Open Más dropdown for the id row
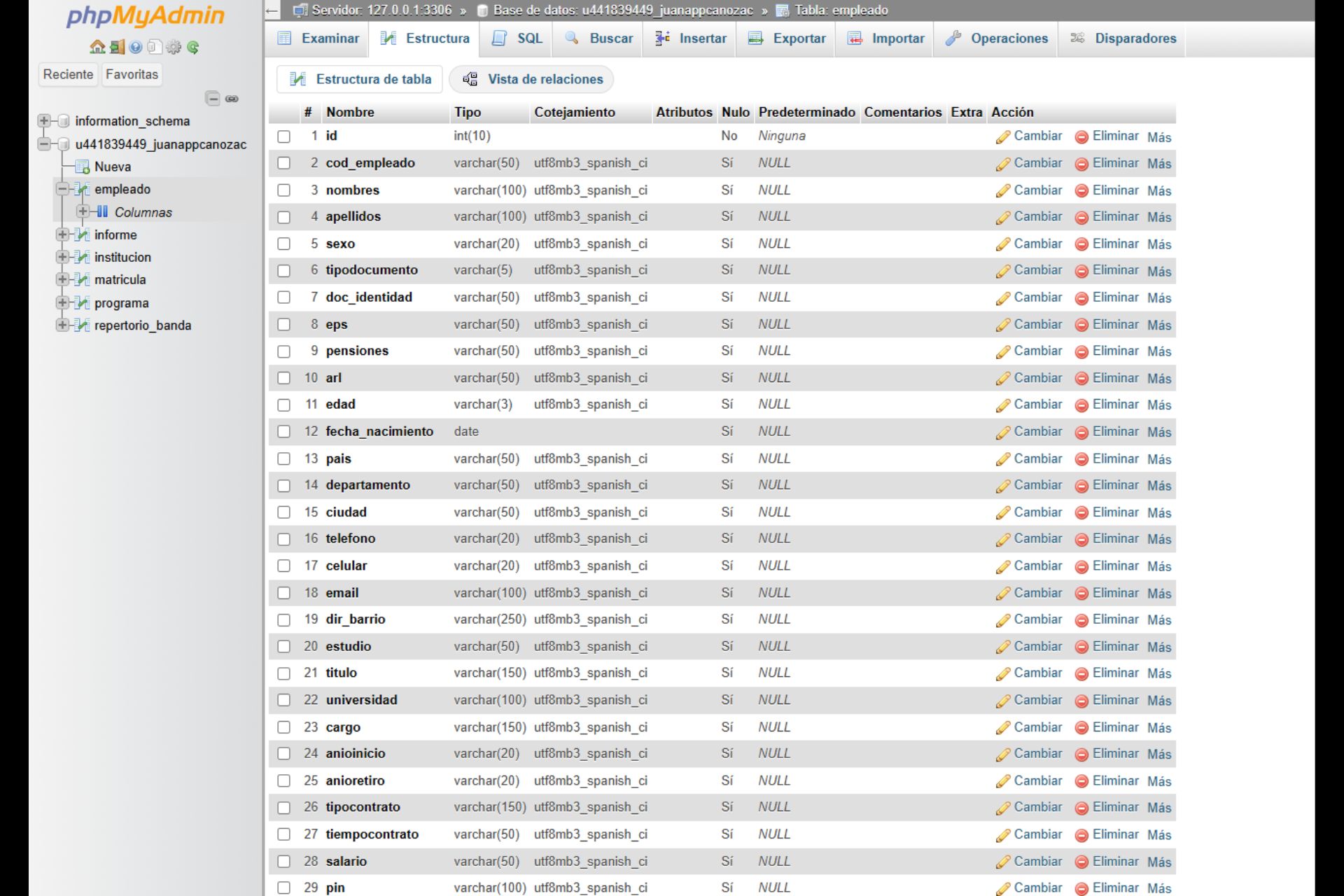The height and width of the screenshot is (896, 1344). point(1159,137)
